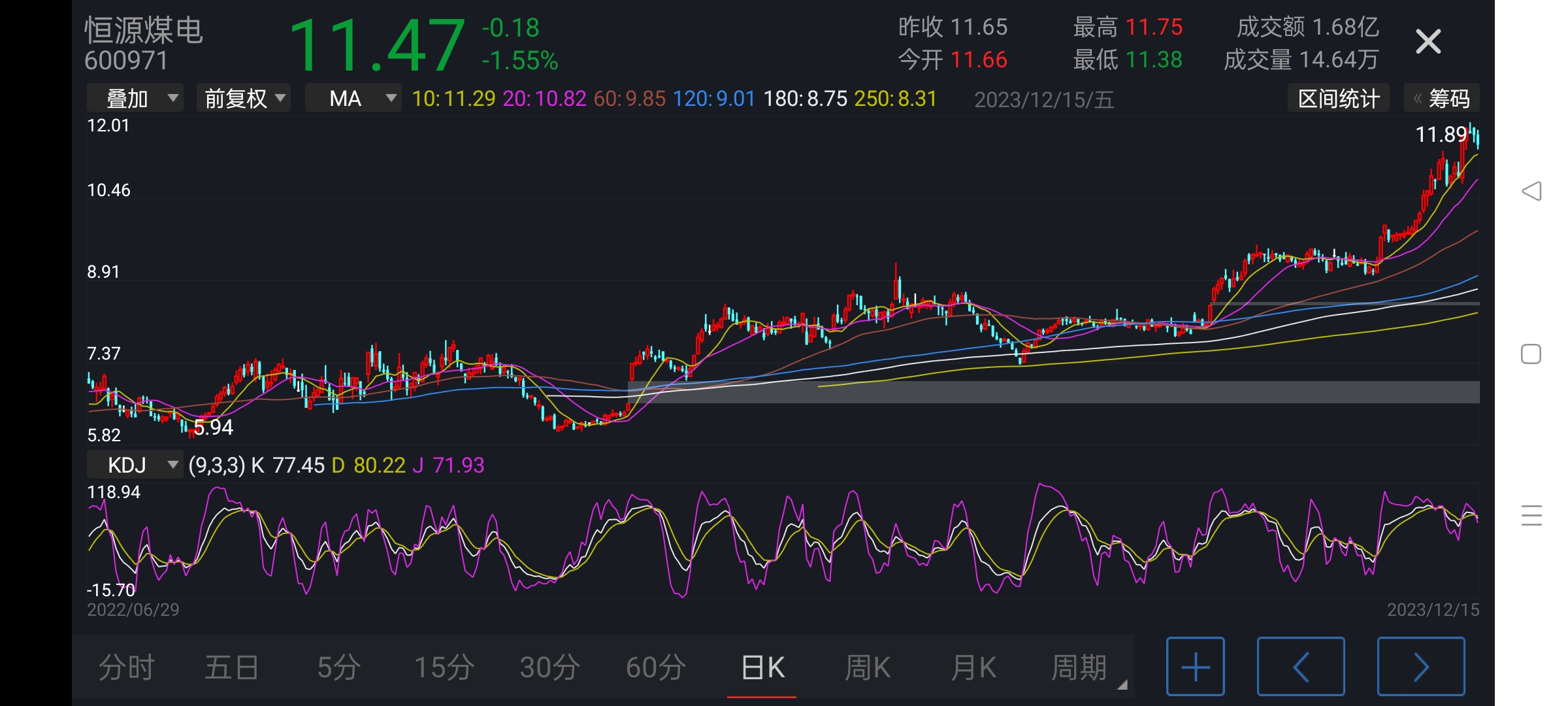Image resolution: width=1568 pixels, height=706 pixels.
Task: Click the date label 2023/12/15/五
Action: click(1044, 99)
